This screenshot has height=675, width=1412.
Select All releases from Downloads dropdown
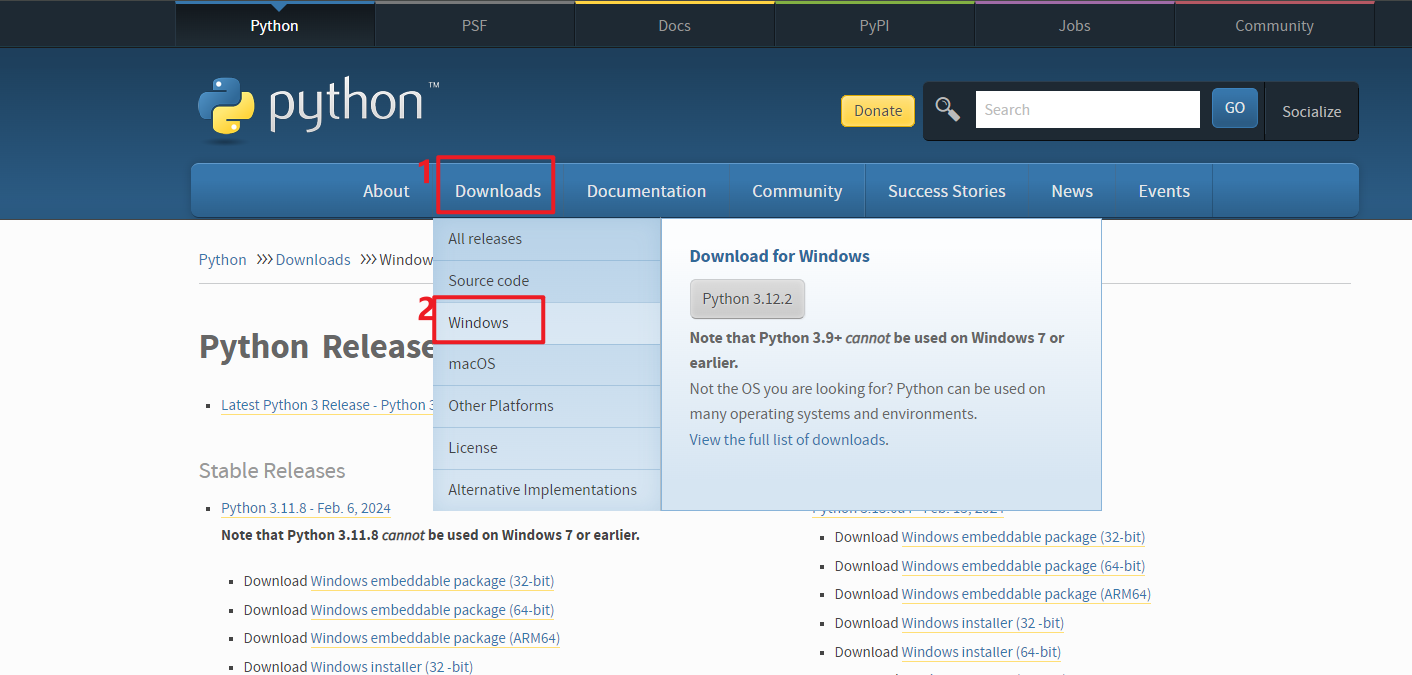pyautogui.click(x=547, y=239)
